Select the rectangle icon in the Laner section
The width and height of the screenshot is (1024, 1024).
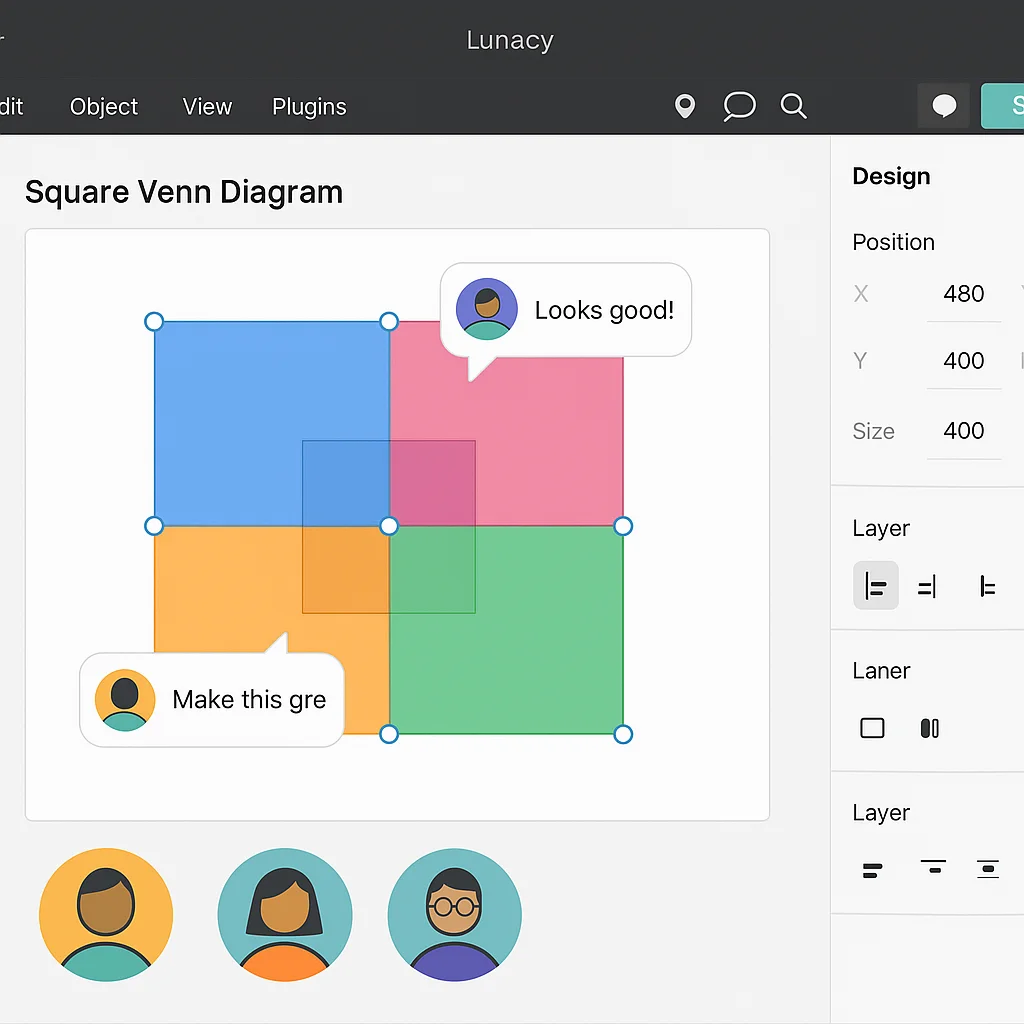click(872, 728)
